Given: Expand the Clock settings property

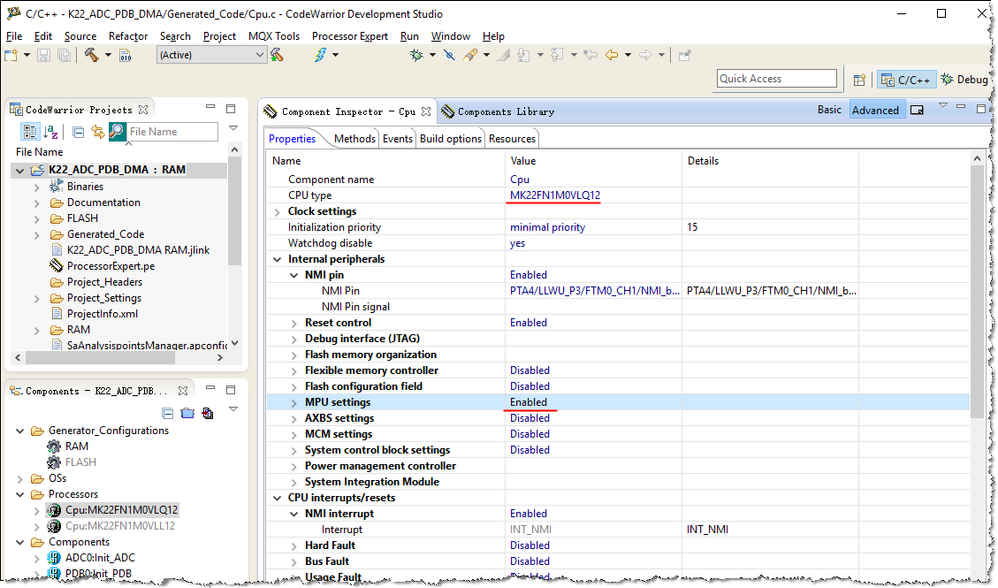Looking at the screenshot, I should (278, 212).
